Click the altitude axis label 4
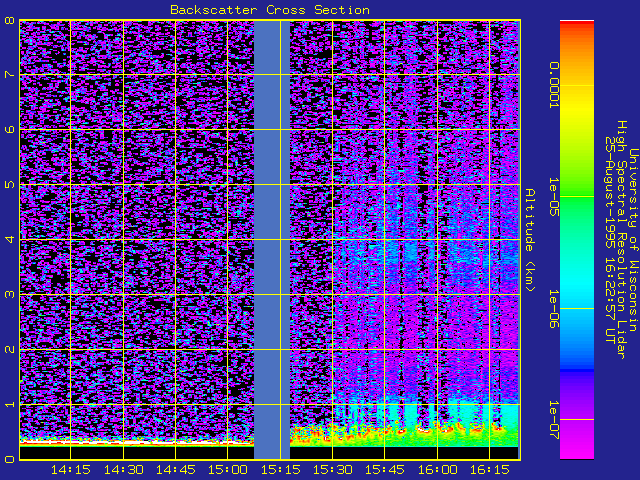 (x=9, y=240)
